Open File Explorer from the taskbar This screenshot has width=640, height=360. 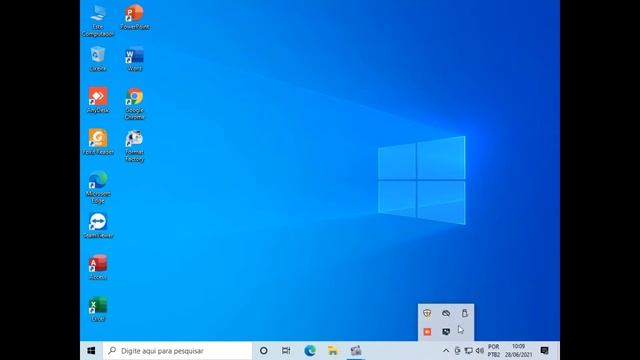(x=333, y=351)
